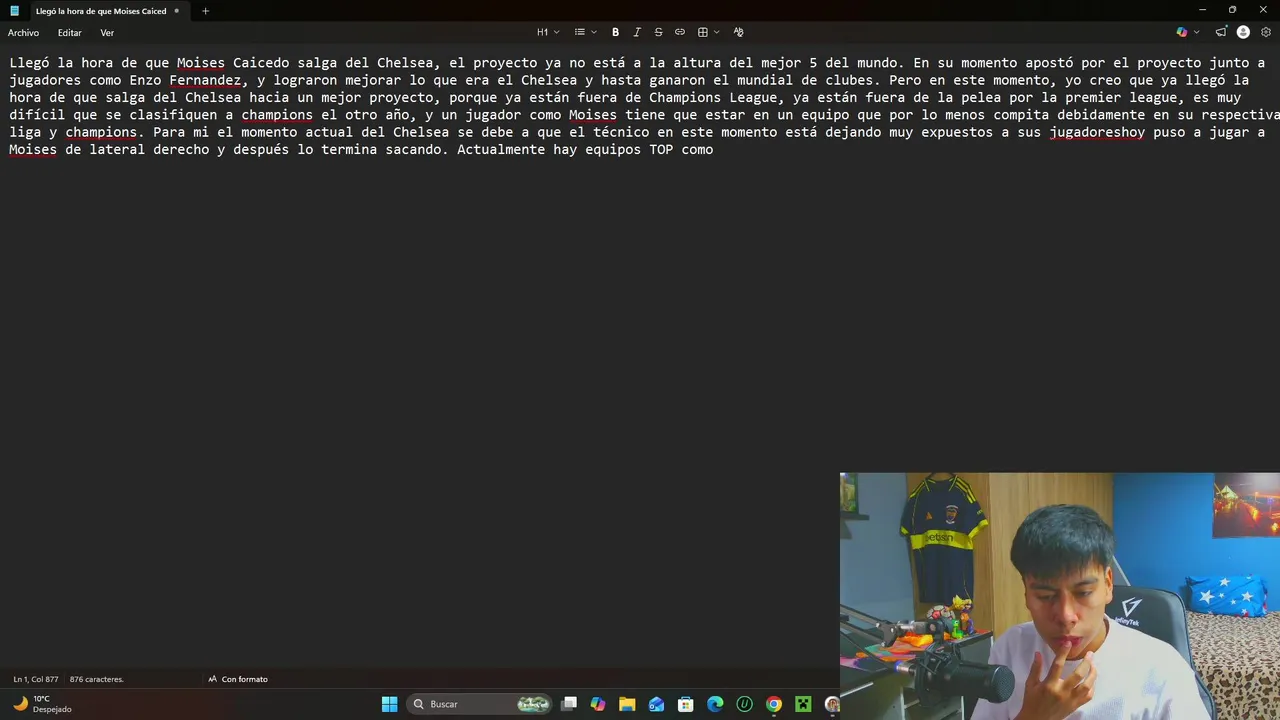Insert a hyperlink with the link icon
Screen dimensions: 1280x720
pyautogui.click(x=680, y=32)
